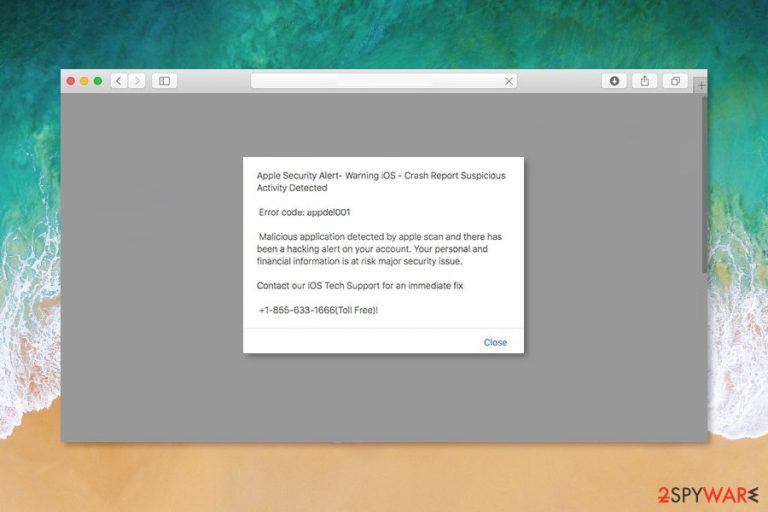Click 'Contact our iOS Tech Support' line
The width and height of the screenshot is (768, 512).
click(360, 286)
